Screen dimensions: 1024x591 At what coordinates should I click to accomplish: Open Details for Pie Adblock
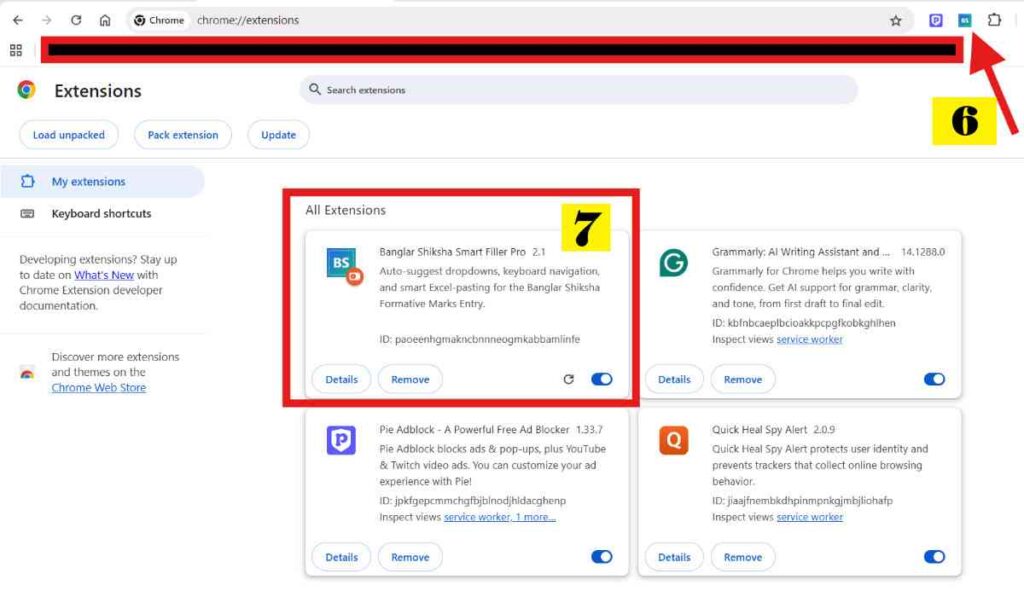(342, 557)
